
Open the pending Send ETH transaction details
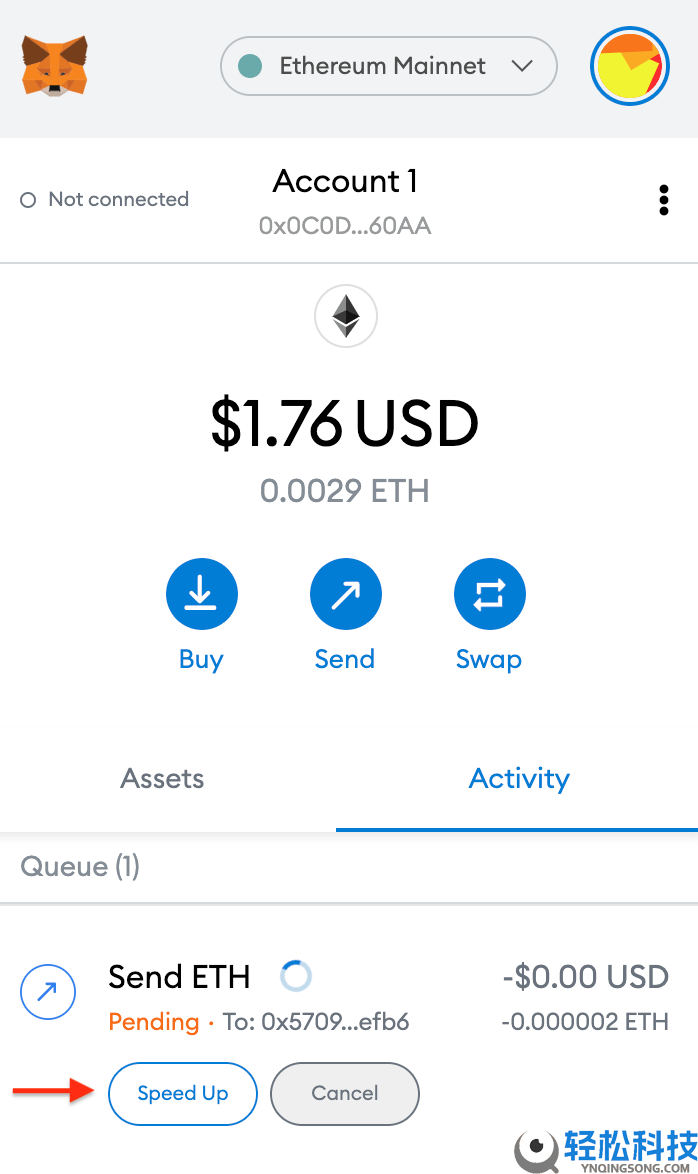tap(400, 995)
